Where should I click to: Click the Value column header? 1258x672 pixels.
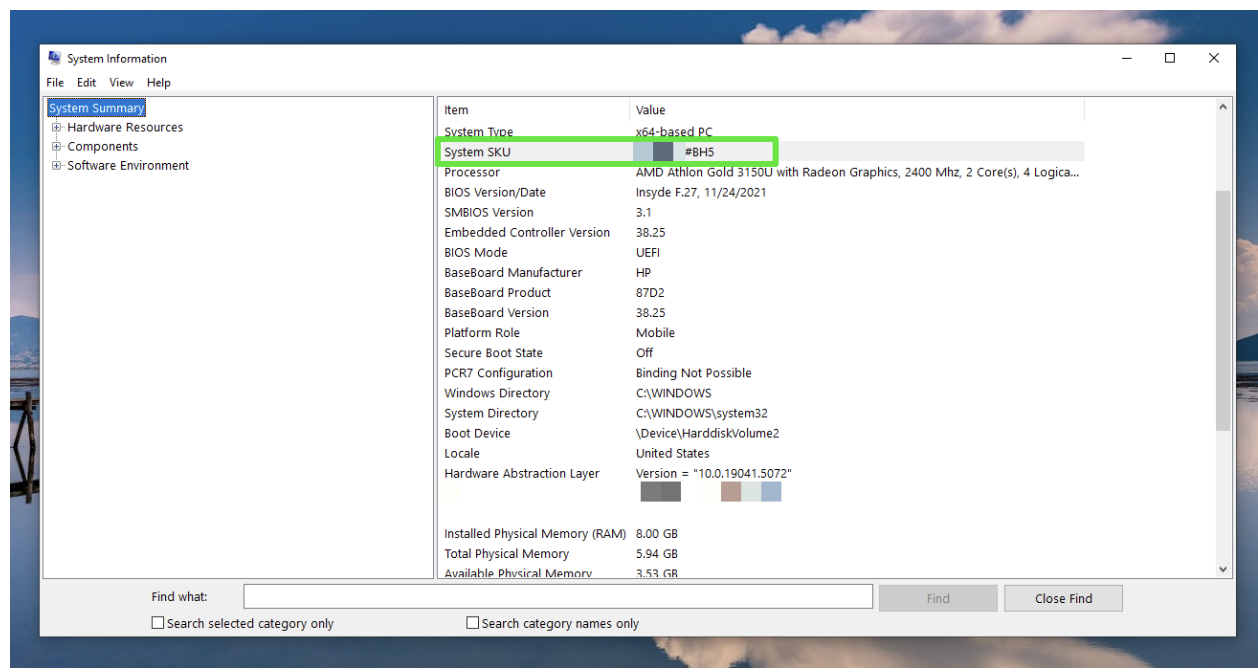660,110
